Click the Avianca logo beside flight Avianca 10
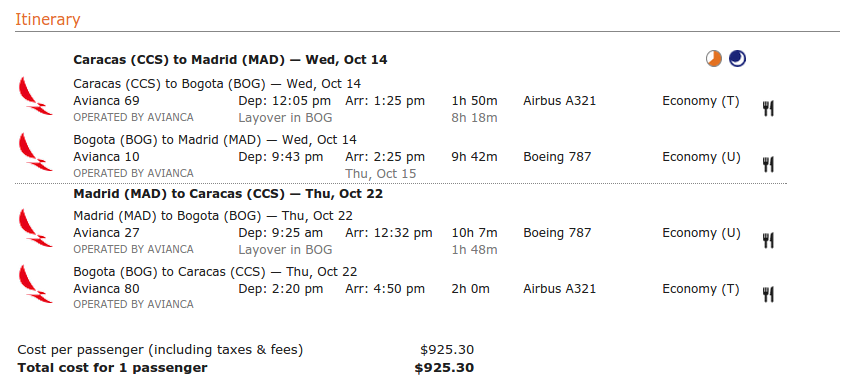The height and width of the screenshot is (383, 849). (x=35, y=152)
